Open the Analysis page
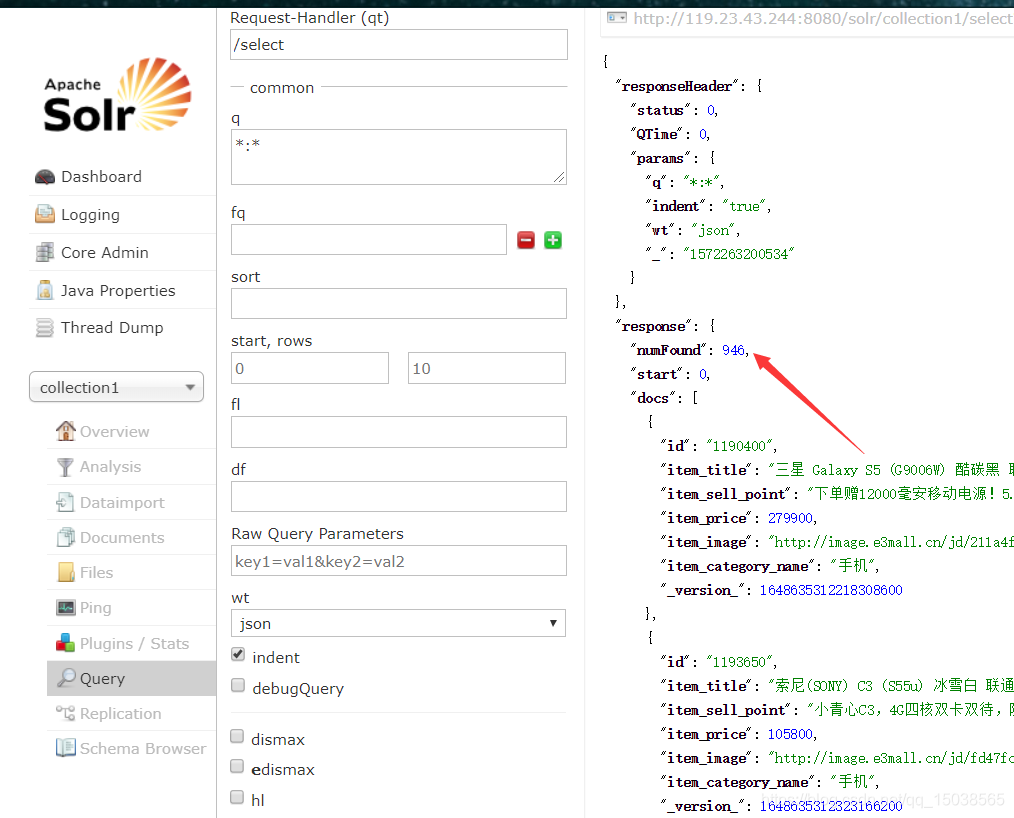The image size is (1014, 818). pyautogui.click(x=110, y=467)
